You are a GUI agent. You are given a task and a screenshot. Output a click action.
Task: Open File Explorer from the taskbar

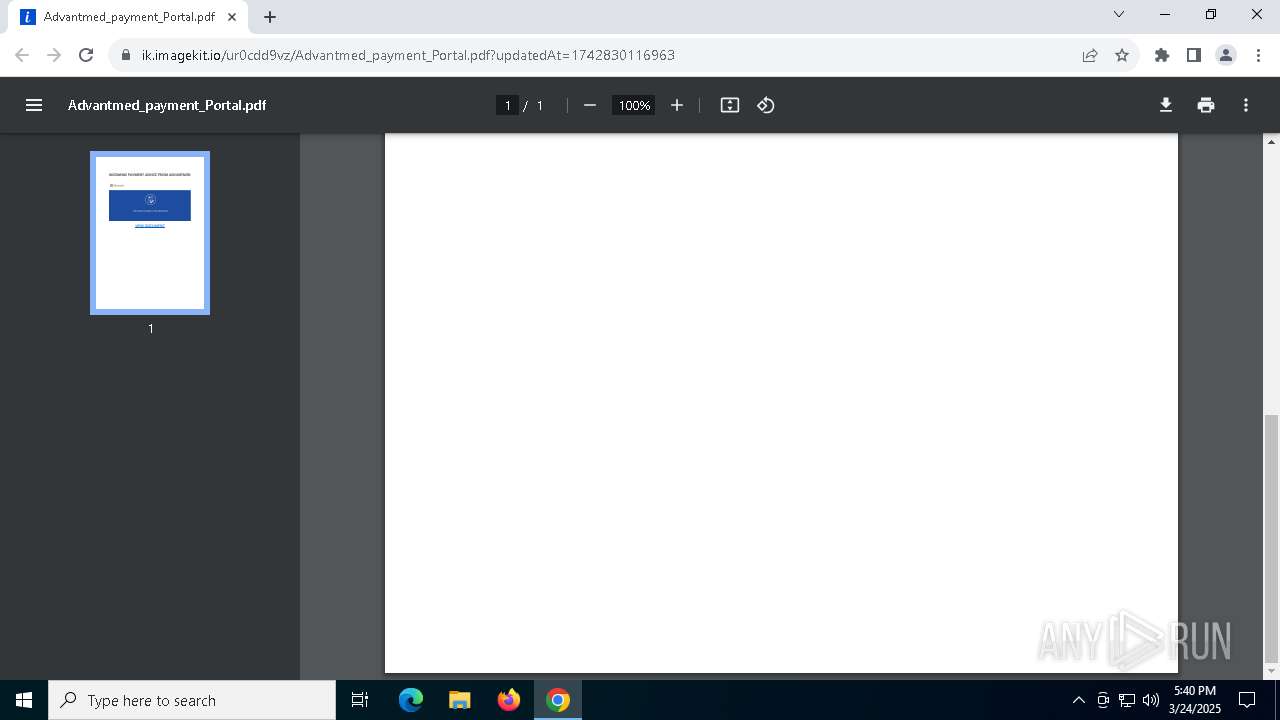pyautogui.click(x=460, y=700)
